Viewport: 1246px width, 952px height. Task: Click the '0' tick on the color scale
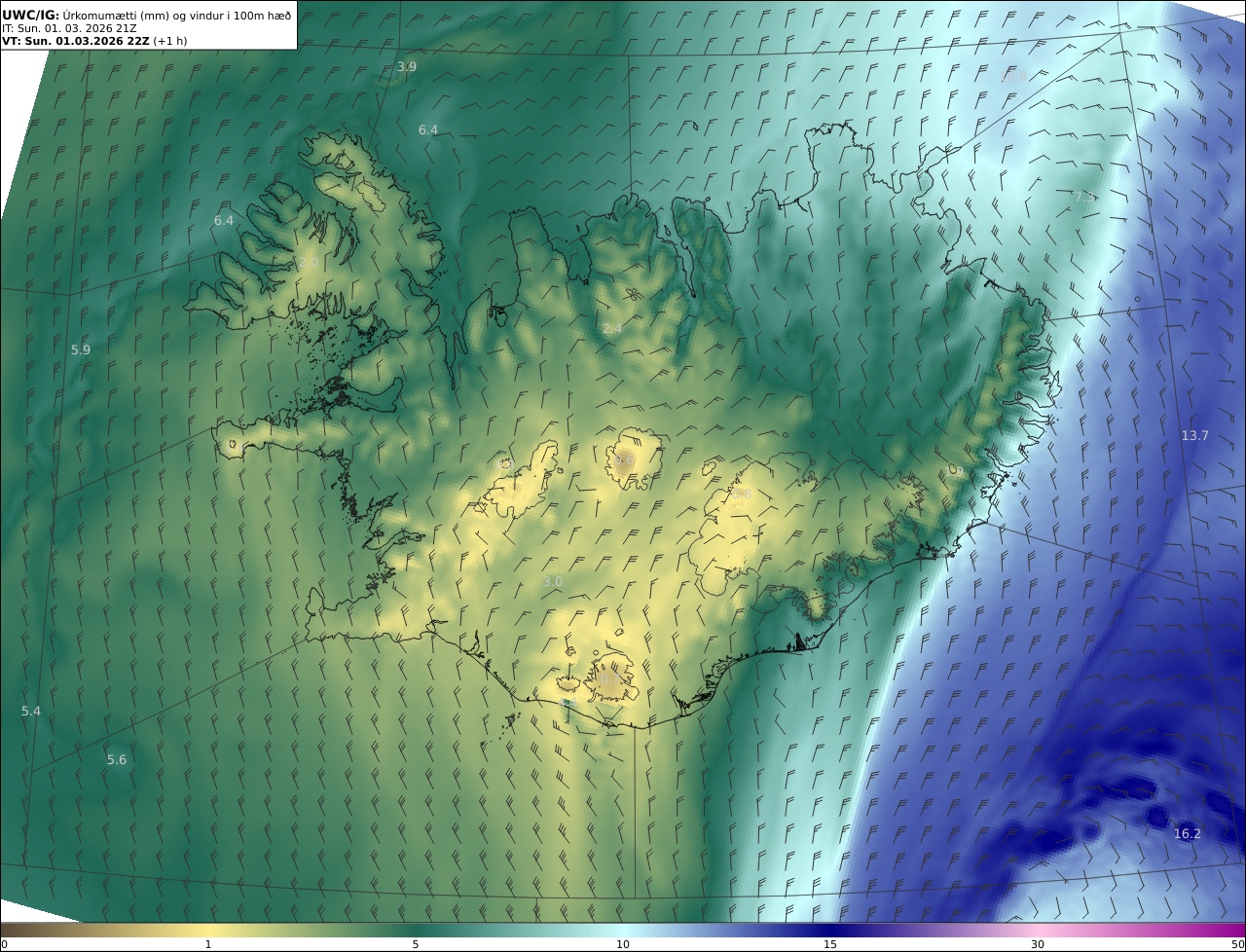[4, 944]
